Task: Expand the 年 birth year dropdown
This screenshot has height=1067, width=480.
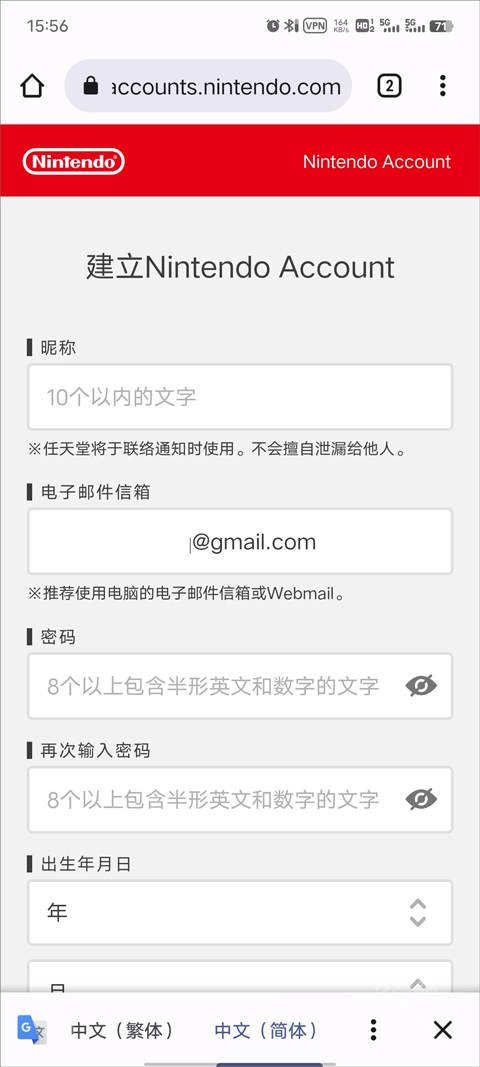Action: 240,913
